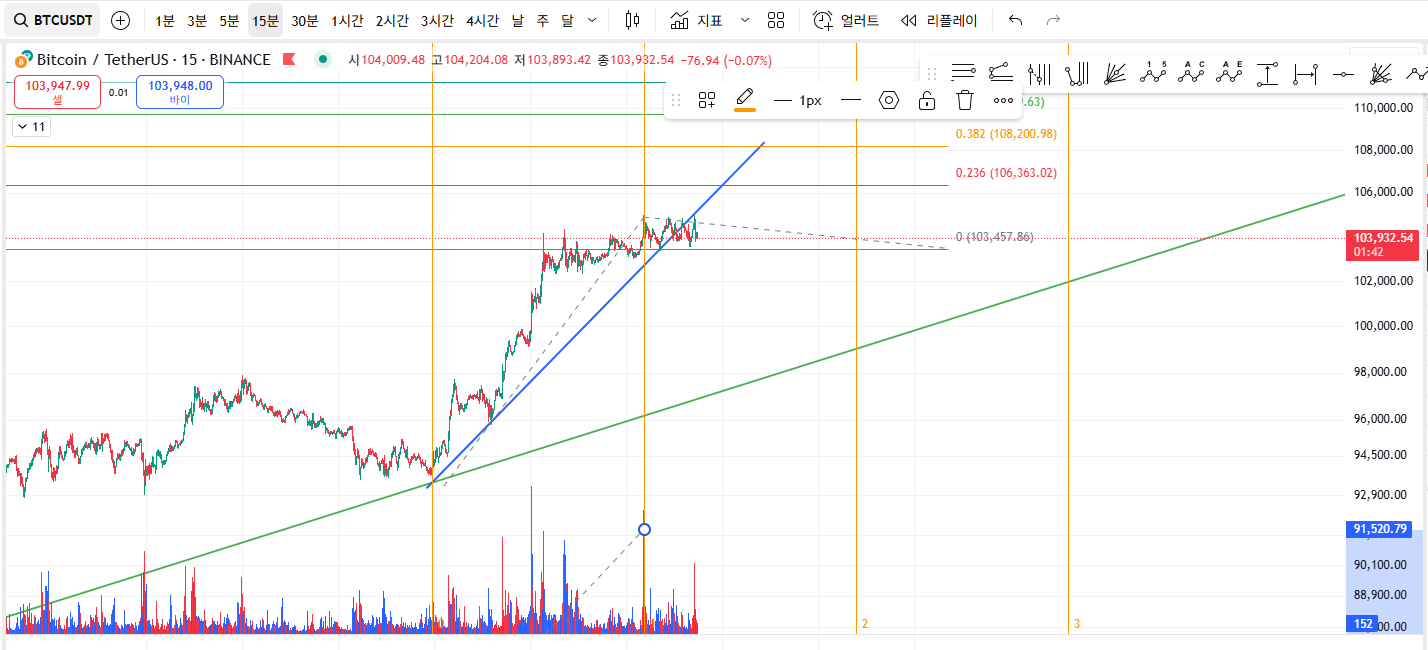
Task: Add a symbol to compare with plus icon
Action: 120,20
